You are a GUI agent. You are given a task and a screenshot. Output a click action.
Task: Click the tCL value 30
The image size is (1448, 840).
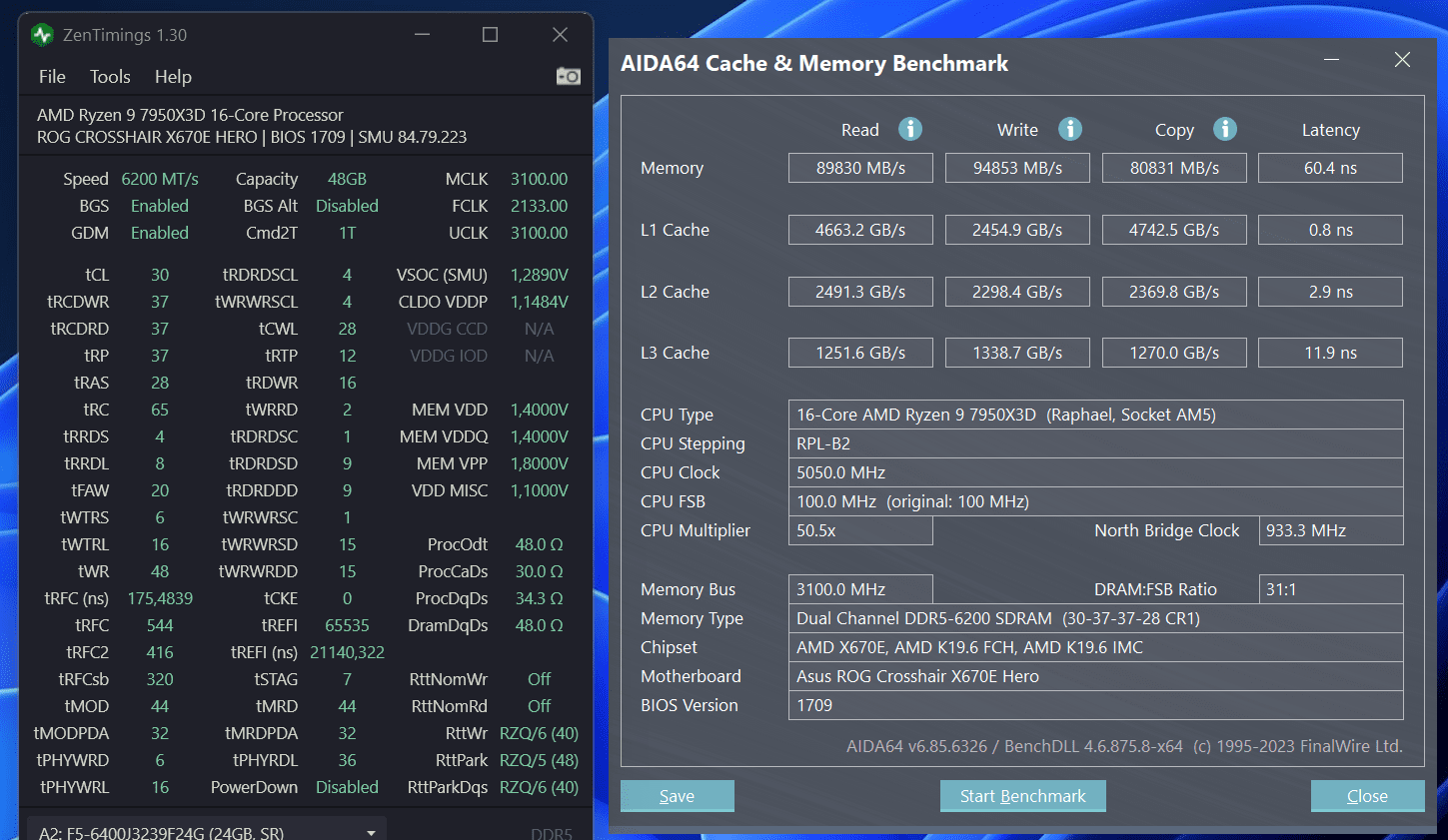tap(160, 275)
